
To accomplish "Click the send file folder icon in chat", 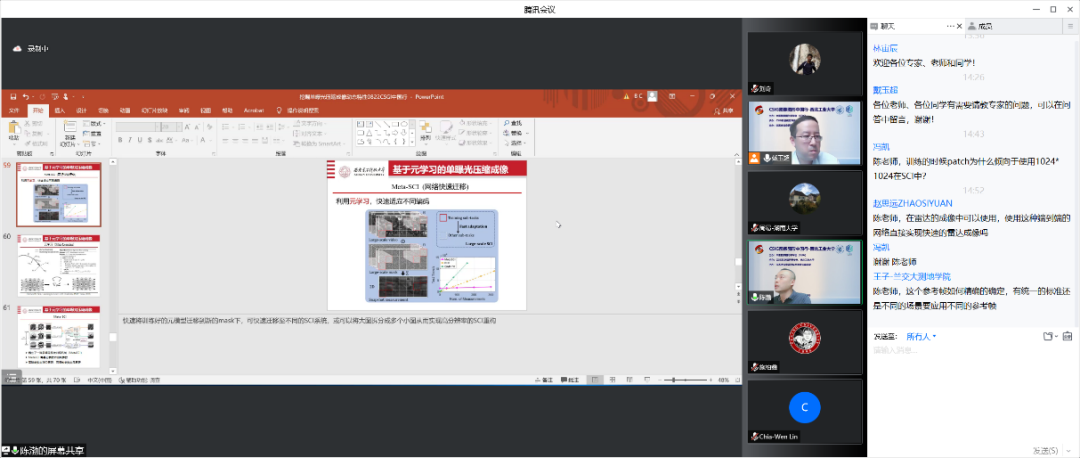I will click(1048, 336).
